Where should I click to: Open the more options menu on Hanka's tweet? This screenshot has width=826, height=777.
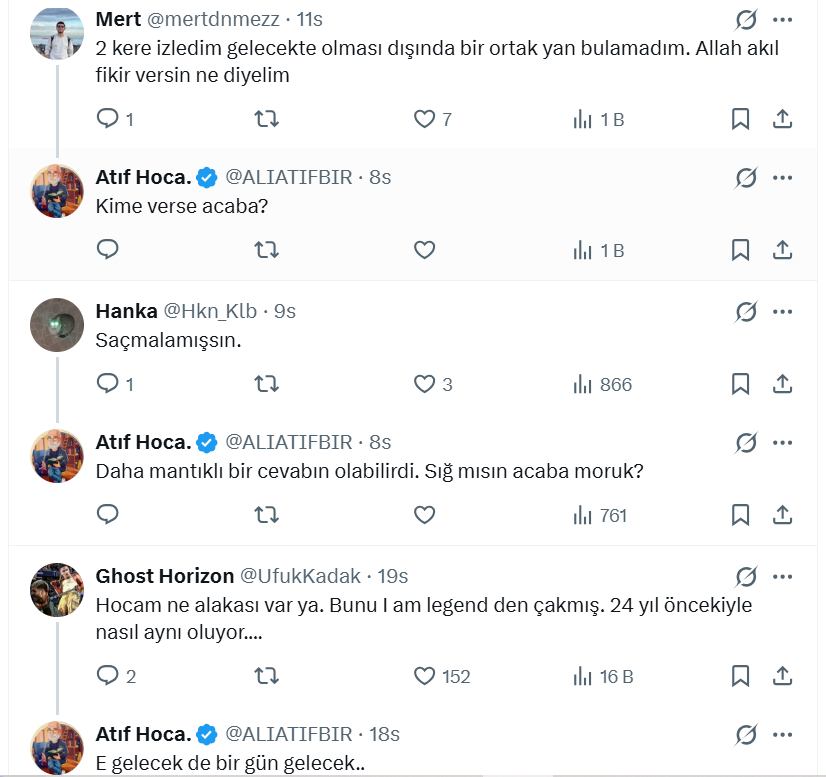pos(783,311)
